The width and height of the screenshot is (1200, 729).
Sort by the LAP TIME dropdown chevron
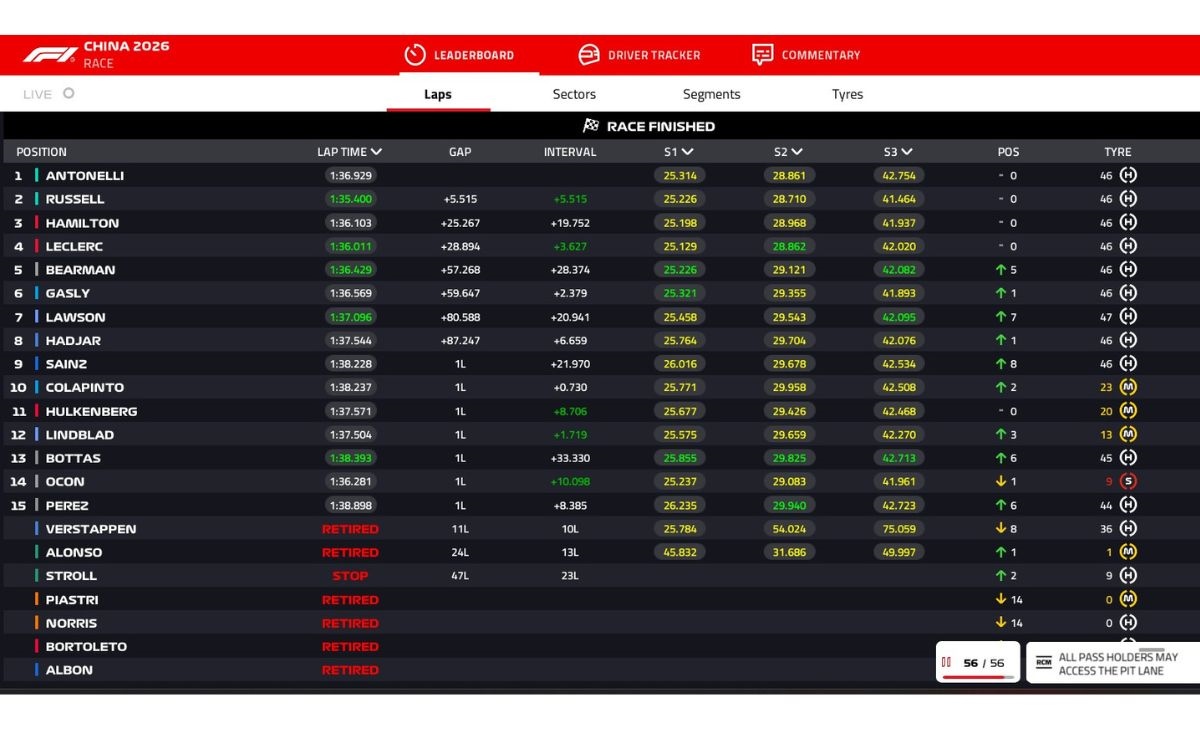point(376,152)
